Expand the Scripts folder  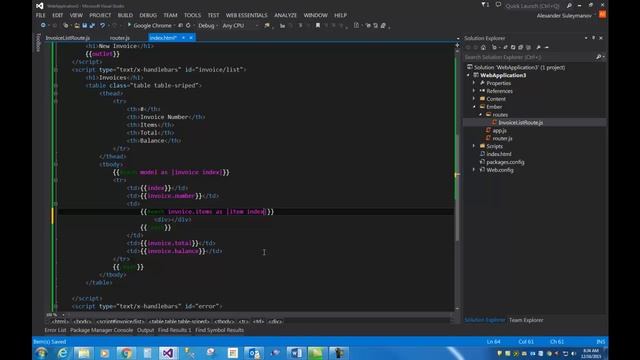point(474,146)
